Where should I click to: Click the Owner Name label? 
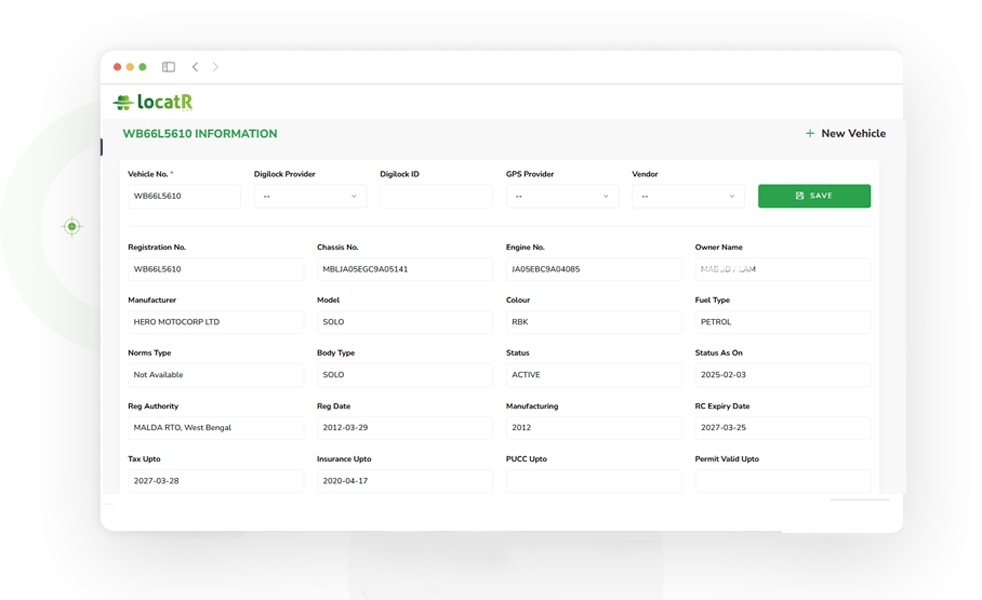(x=718, y=247)
